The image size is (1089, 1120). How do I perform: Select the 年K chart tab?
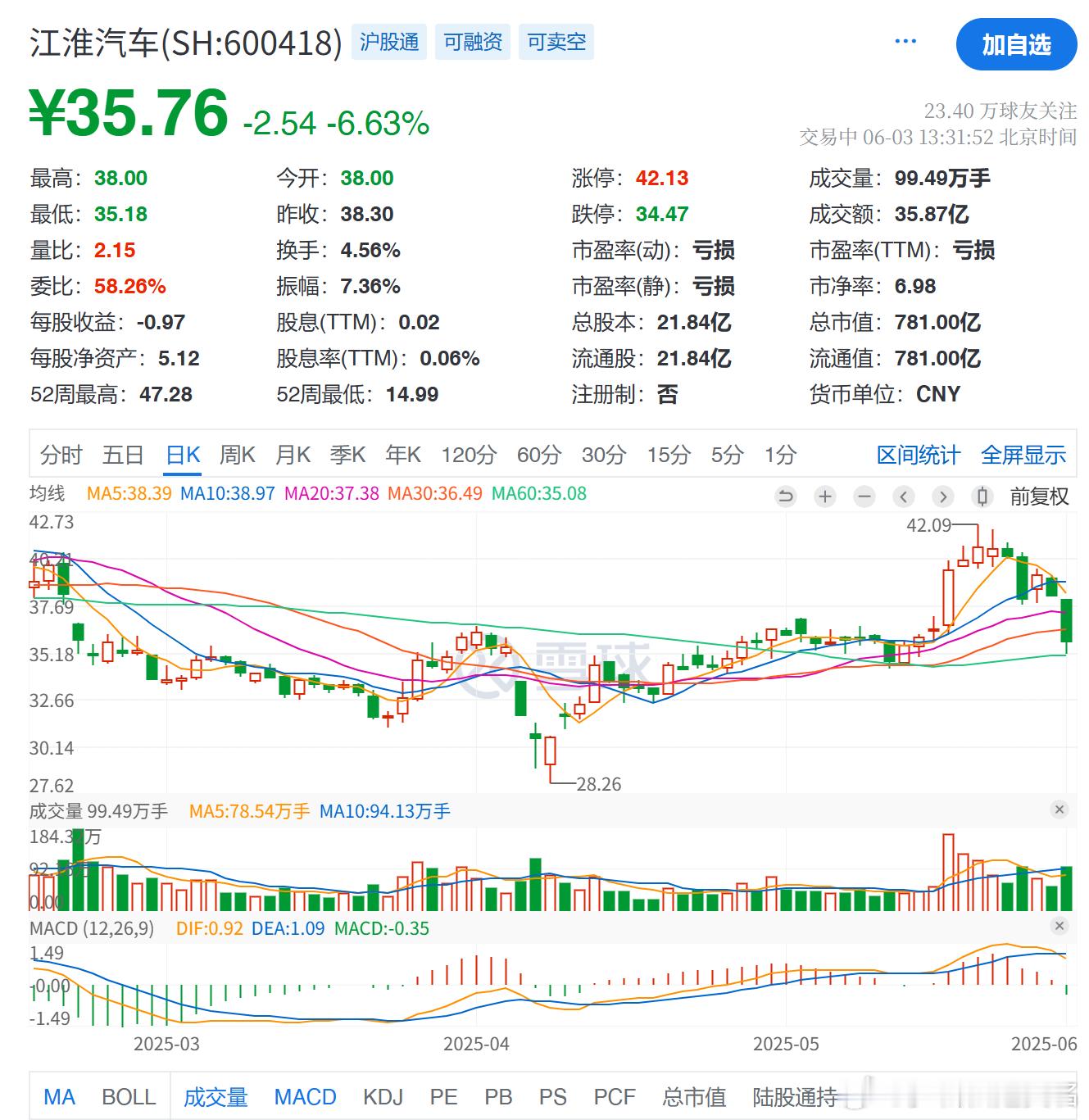point(403,455)
